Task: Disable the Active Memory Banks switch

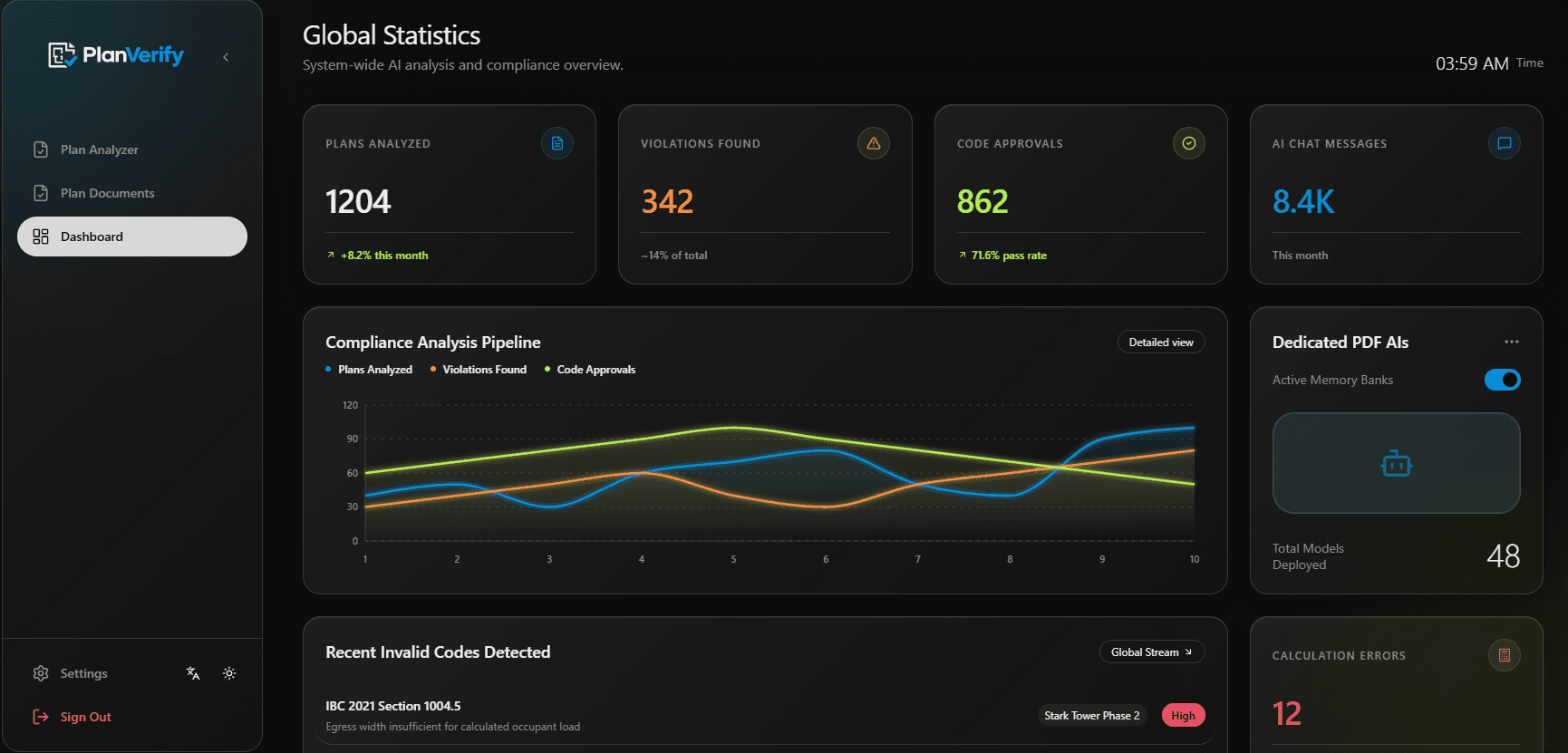Action: pos(1503,380)
